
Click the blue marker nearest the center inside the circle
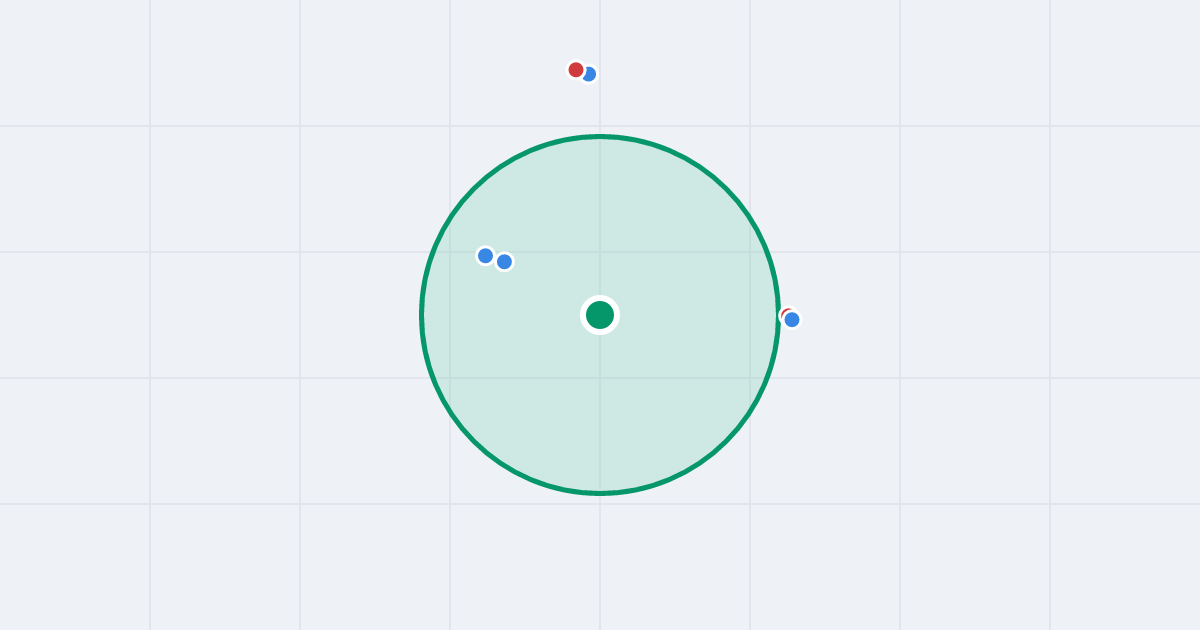505,262
